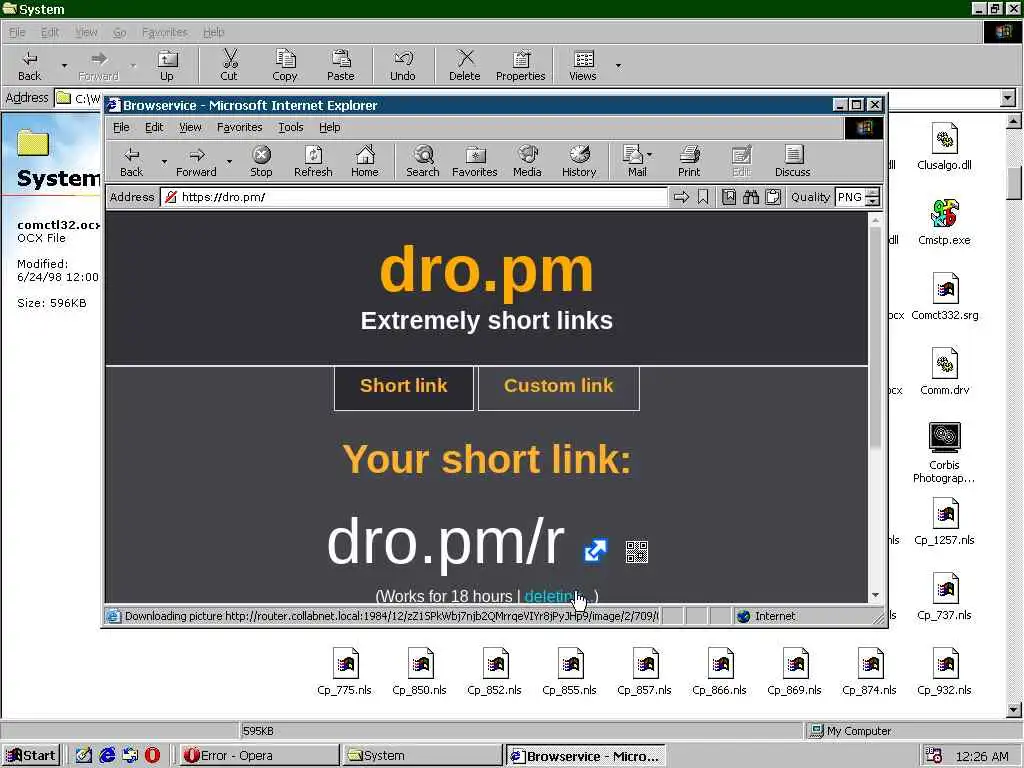Screen dimensions: 1024x768
Task: Click the open-in-new-window icon next to dro.pm/r
Action: point(595,551)
